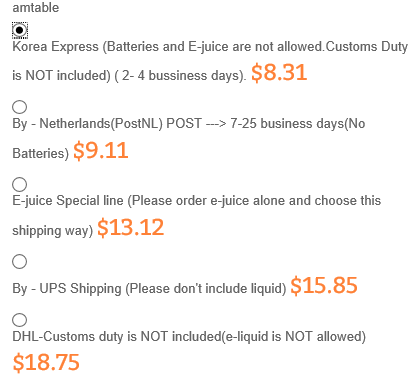Select the E-juice Special line radio button
This screenshot has height=385, width=420.
point(20,184)
